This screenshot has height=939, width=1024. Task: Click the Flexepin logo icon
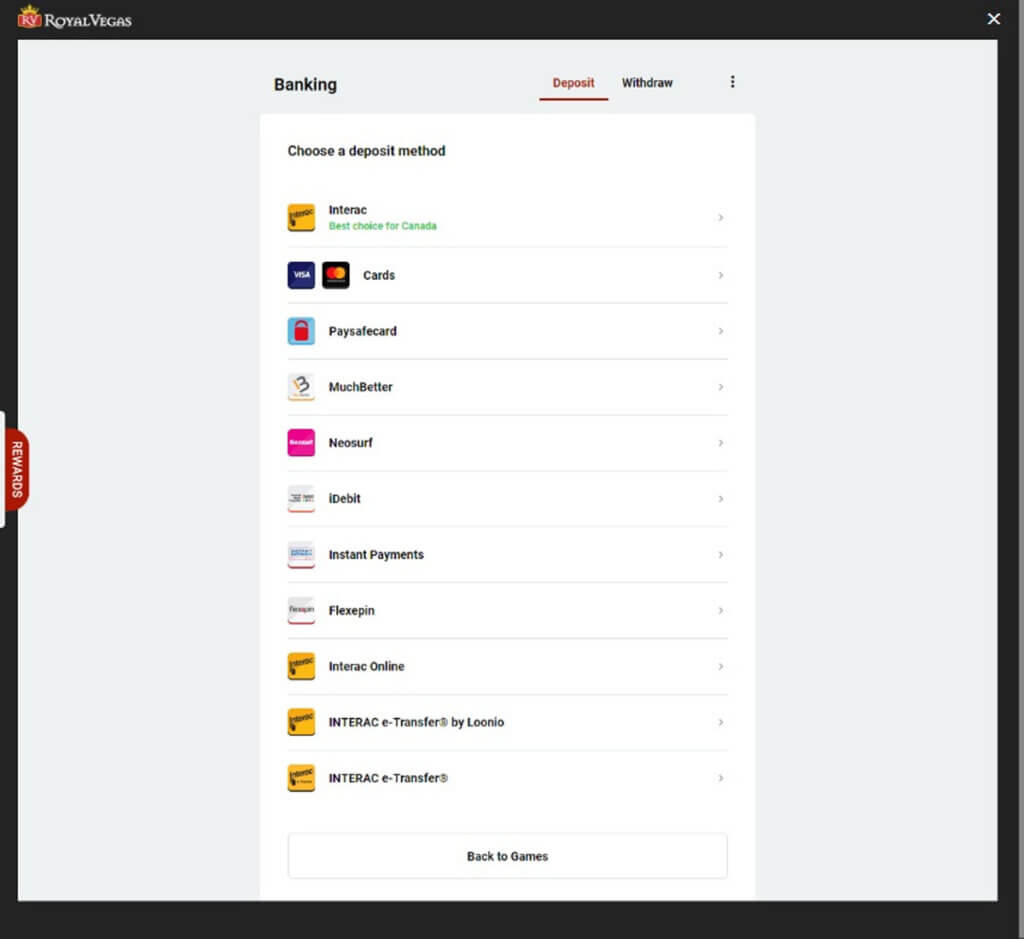point(301,610)
